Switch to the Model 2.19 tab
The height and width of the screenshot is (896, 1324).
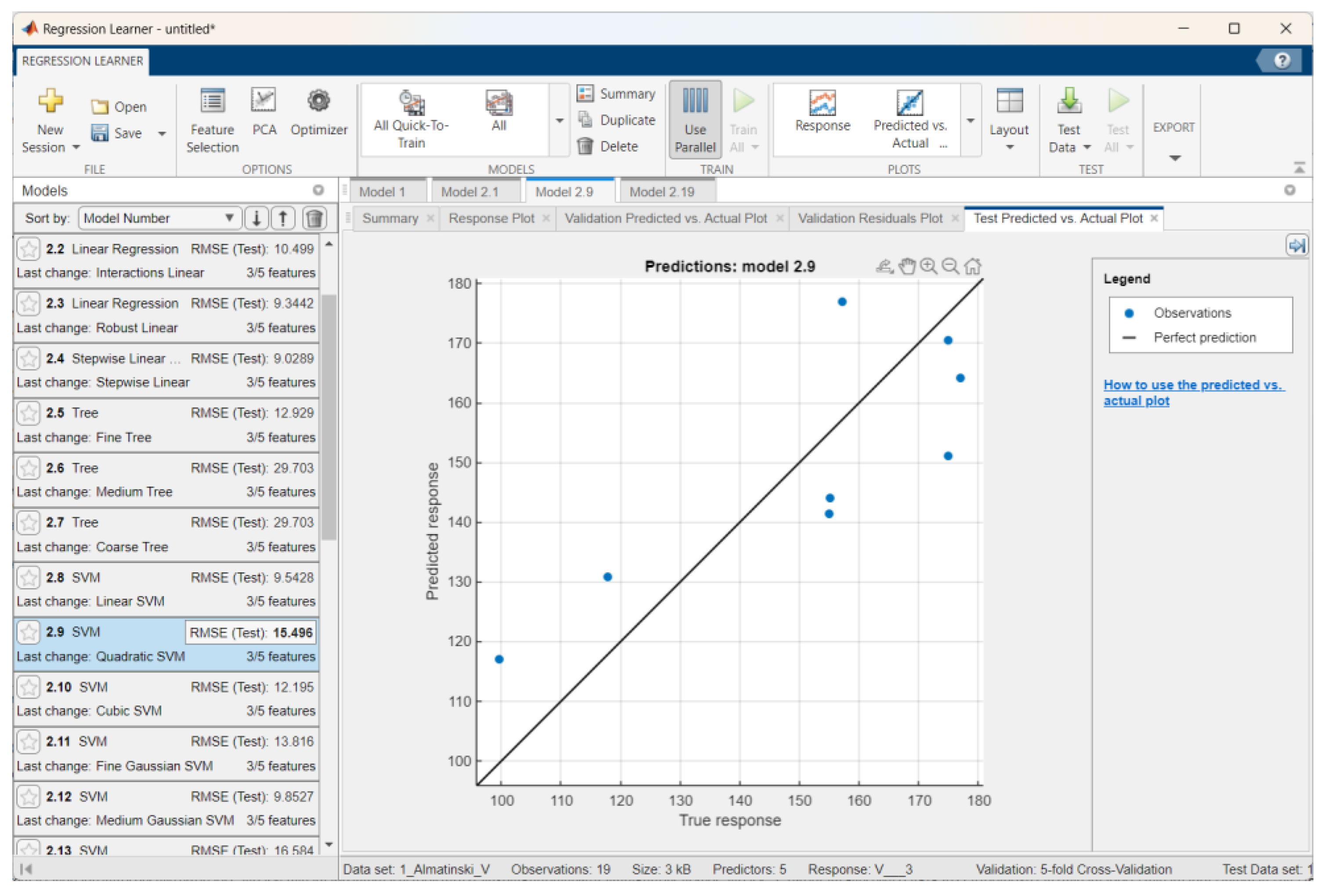(661, 192)
